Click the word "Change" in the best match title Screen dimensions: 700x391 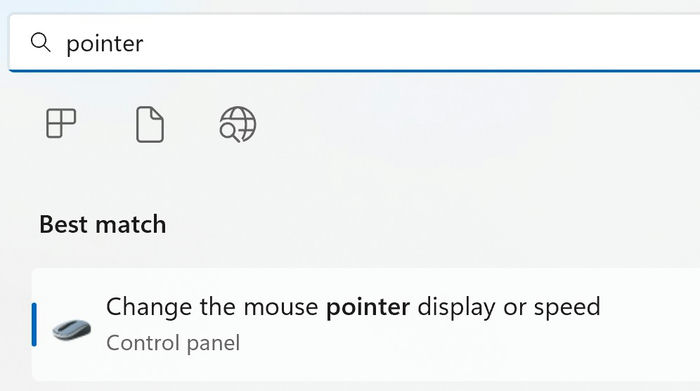coord(150,307)
